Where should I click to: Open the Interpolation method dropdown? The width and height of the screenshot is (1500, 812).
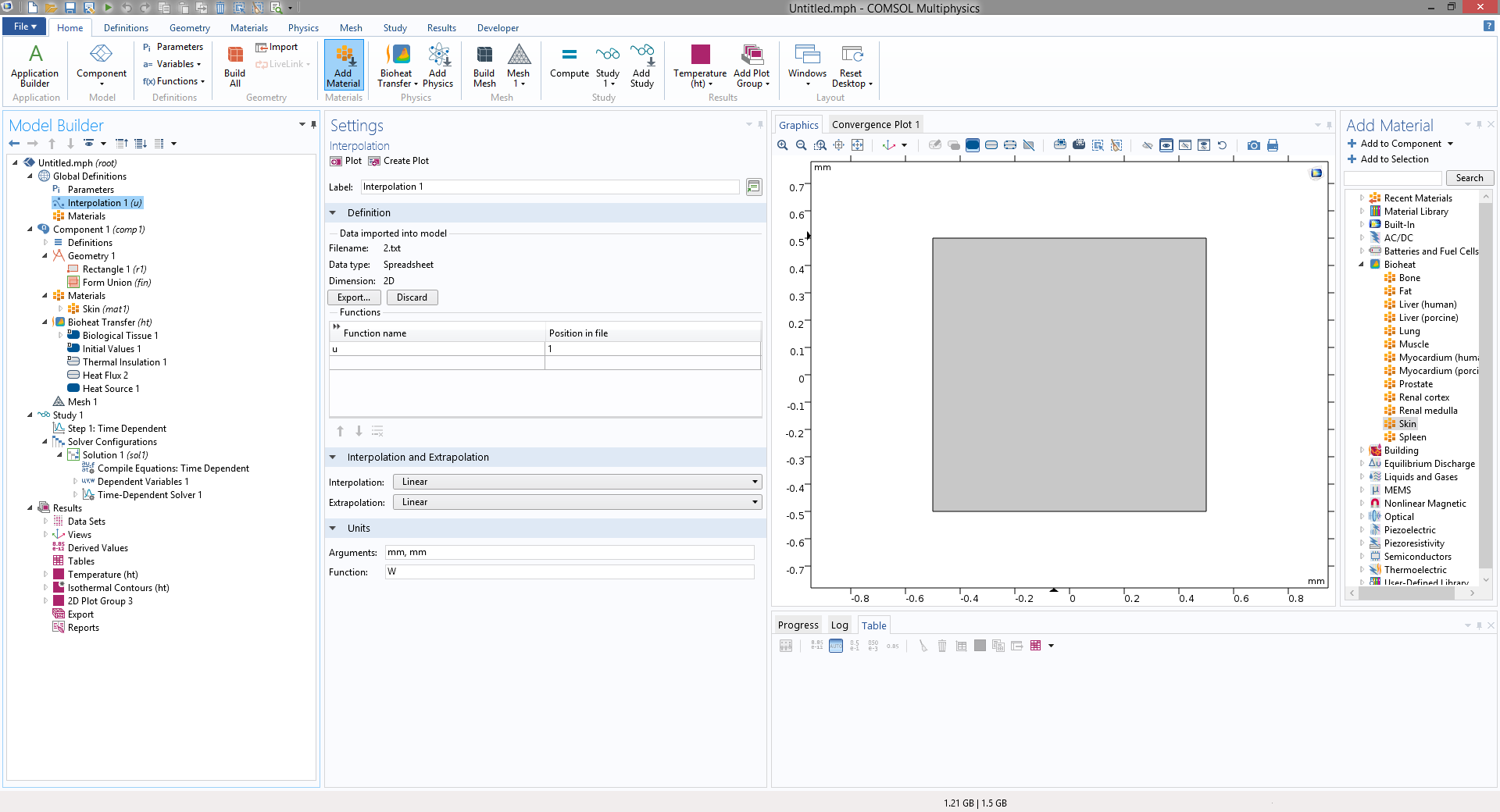tap(577, 482)
